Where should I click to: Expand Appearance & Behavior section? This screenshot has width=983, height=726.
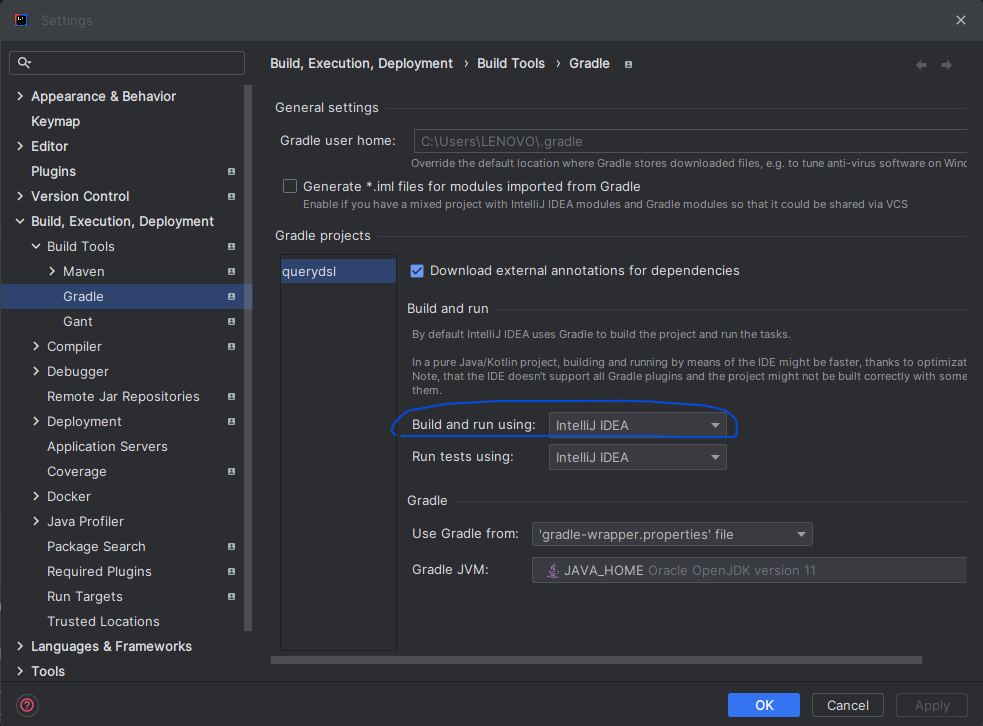tap(20, 96)
